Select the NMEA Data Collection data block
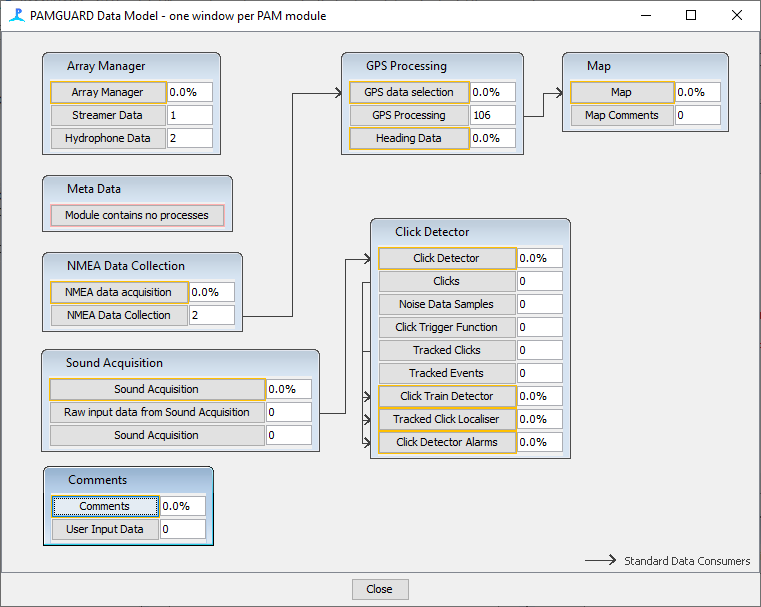761x607 pixels. pyautogui.click(x=119, y=315)
